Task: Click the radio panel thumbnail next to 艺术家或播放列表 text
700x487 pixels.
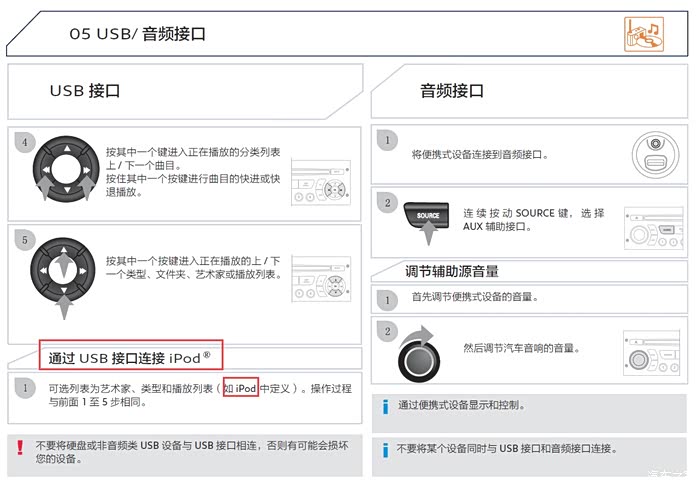Action: [x=321, y=278]
